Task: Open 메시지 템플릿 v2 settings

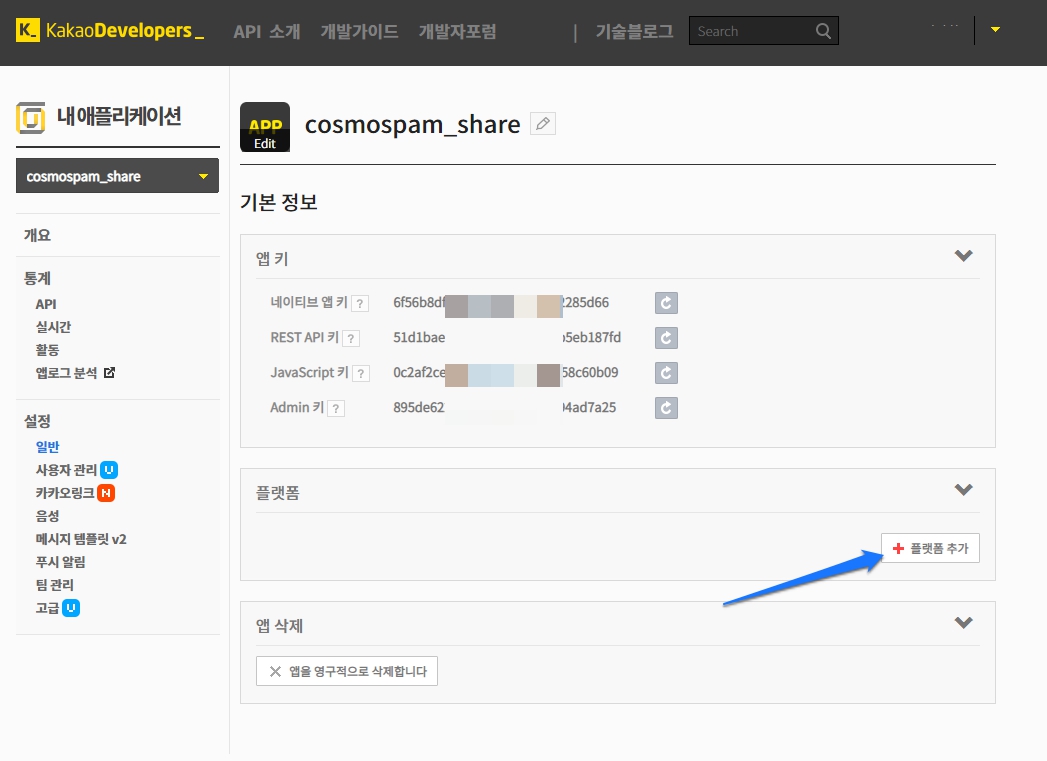Action: tap(81, 539)
